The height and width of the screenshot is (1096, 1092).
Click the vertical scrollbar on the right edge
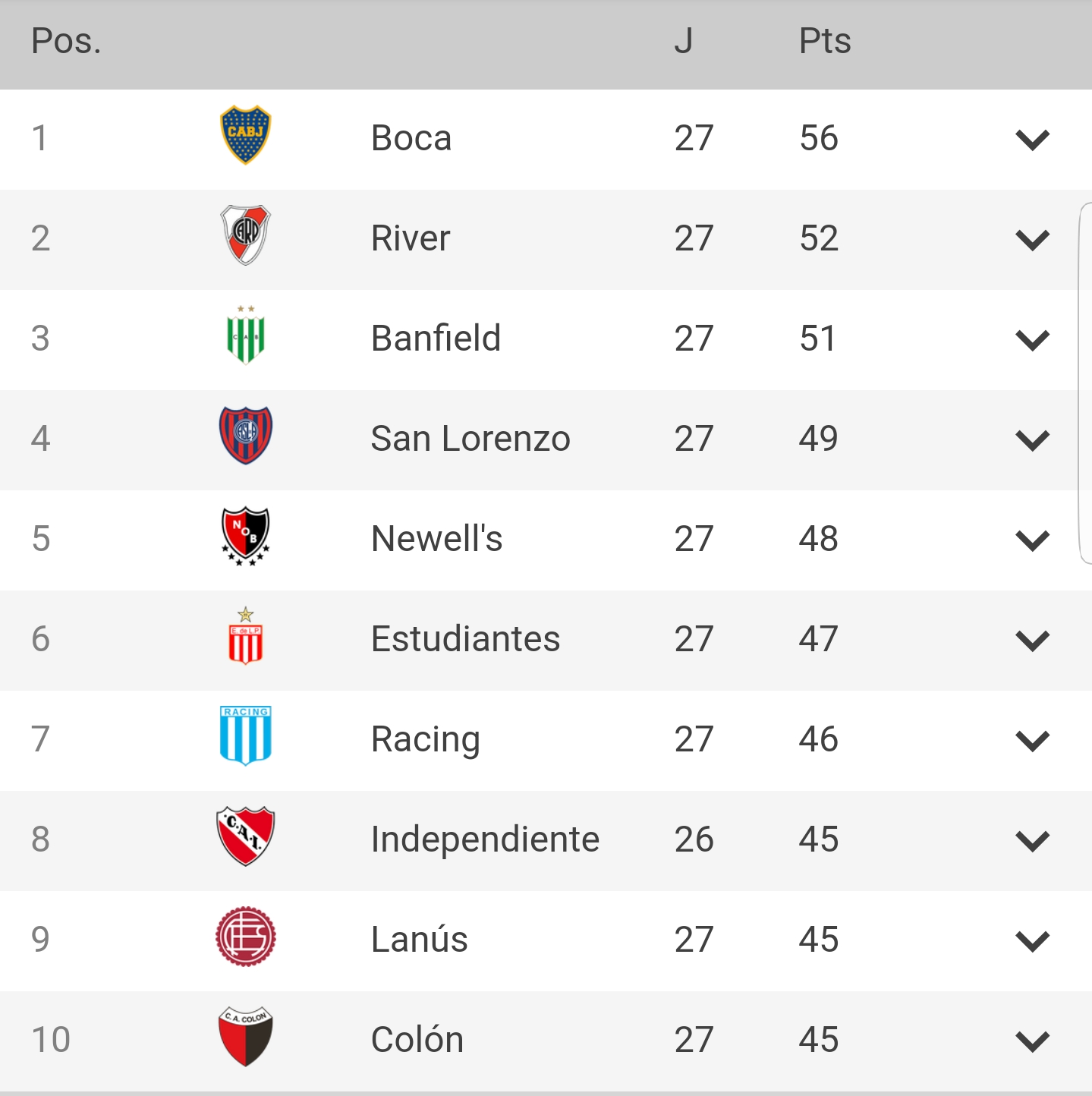pyautogui.click(x=1085, y=383)
